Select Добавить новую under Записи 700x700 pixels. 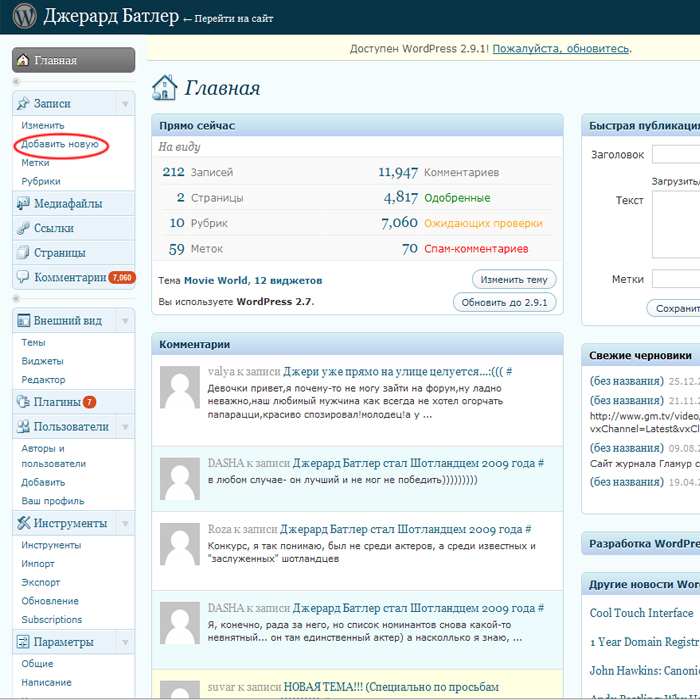click(x=60, y=144)
